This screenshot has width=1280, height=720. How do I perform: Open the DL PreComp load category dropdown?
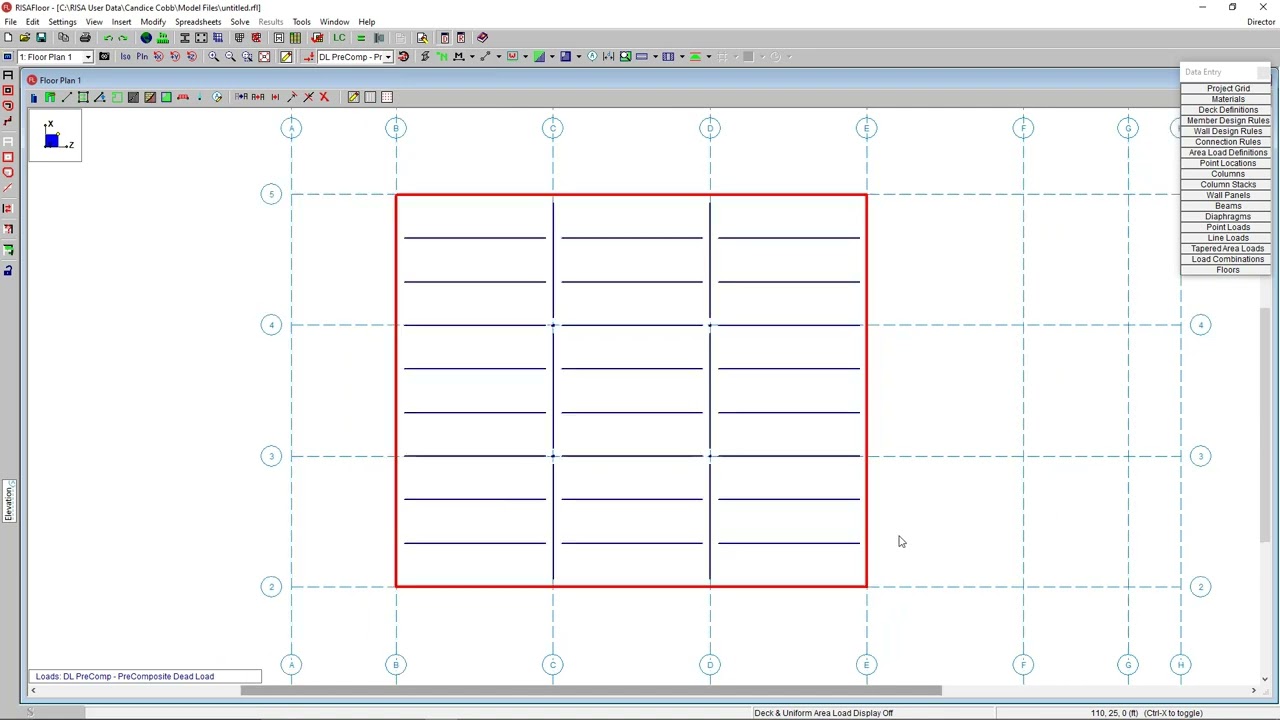(x=387, y=57)
